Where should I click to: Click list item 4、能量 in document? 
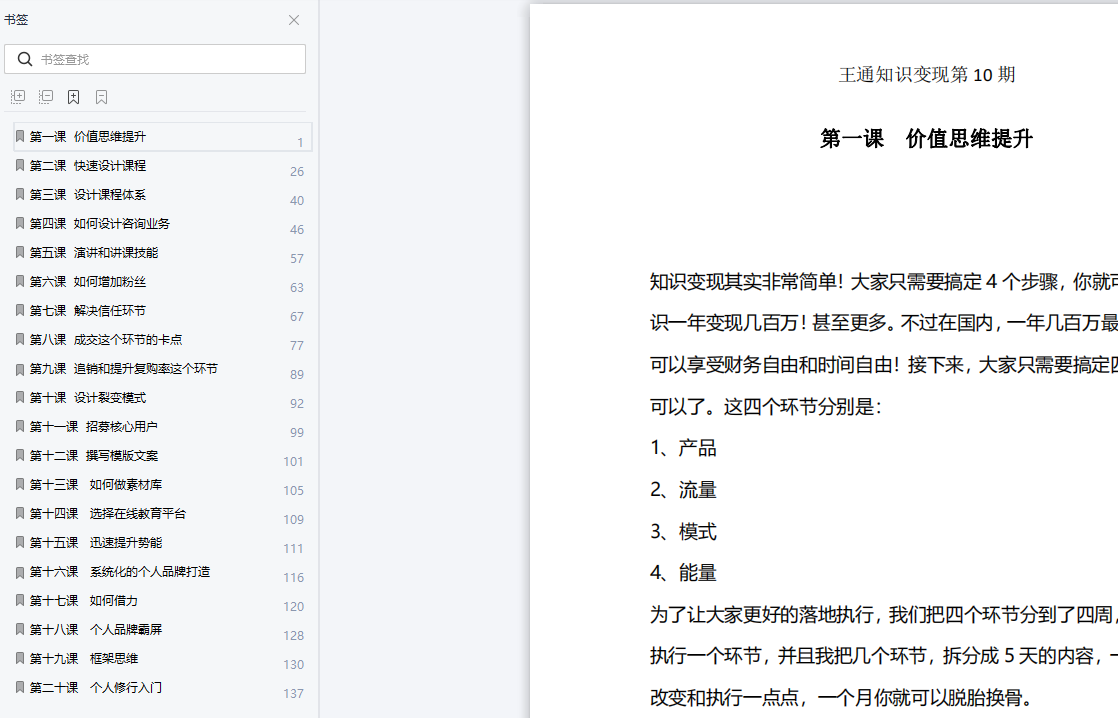[x=683, y=573]
